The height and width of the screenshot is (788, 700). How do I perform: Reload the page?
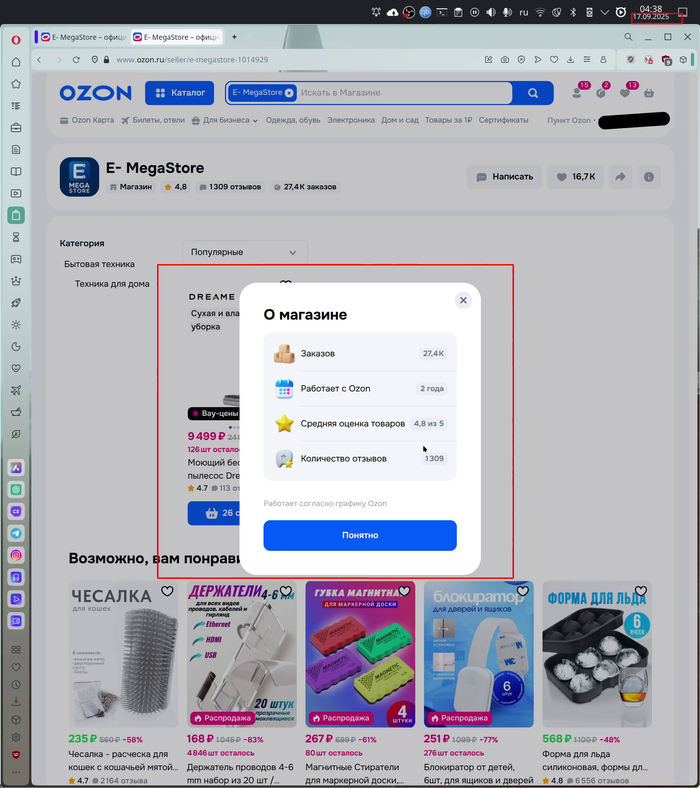pyautogui.click(x=76, y=60)
